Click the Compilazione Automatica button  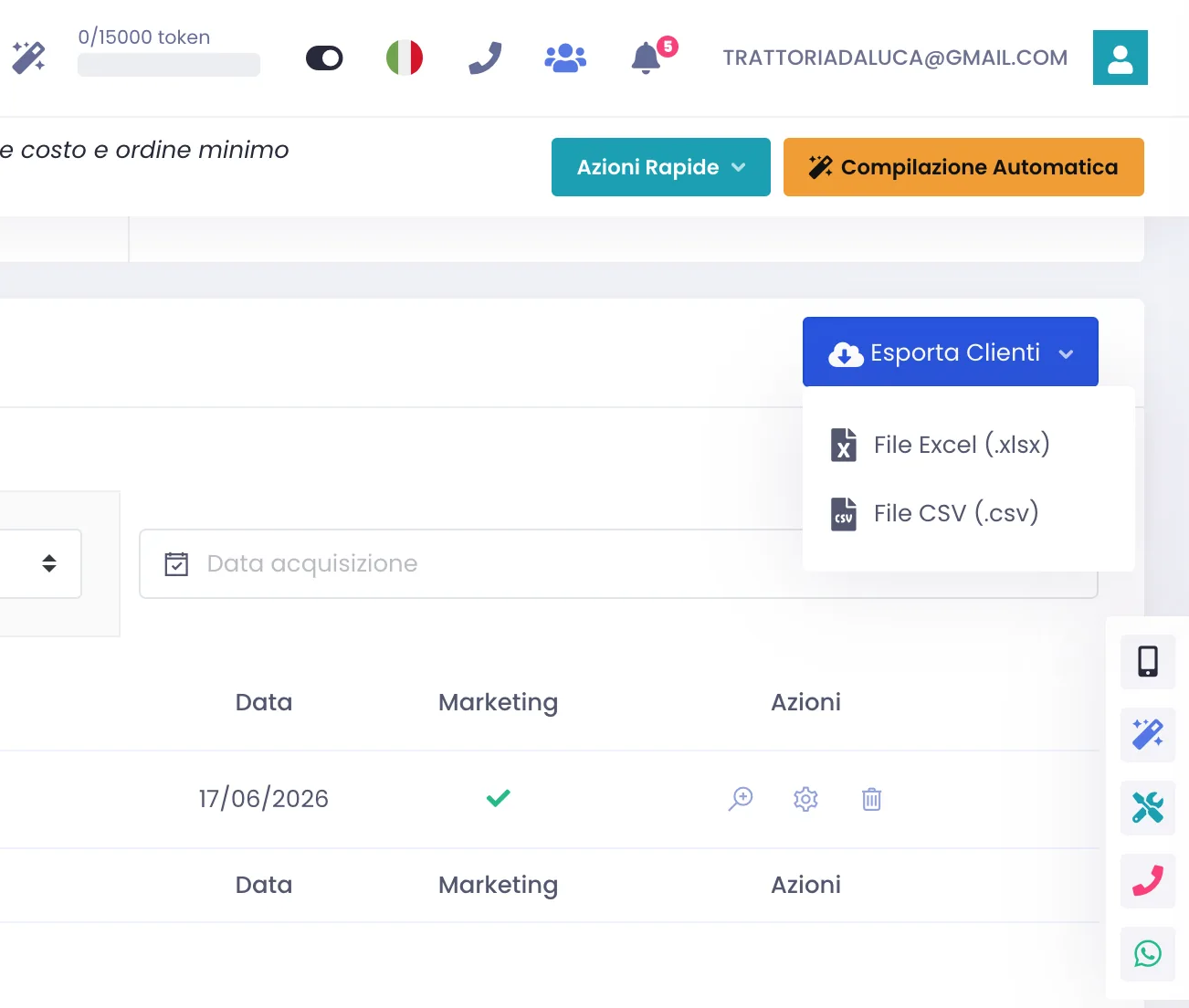(963, 167)
